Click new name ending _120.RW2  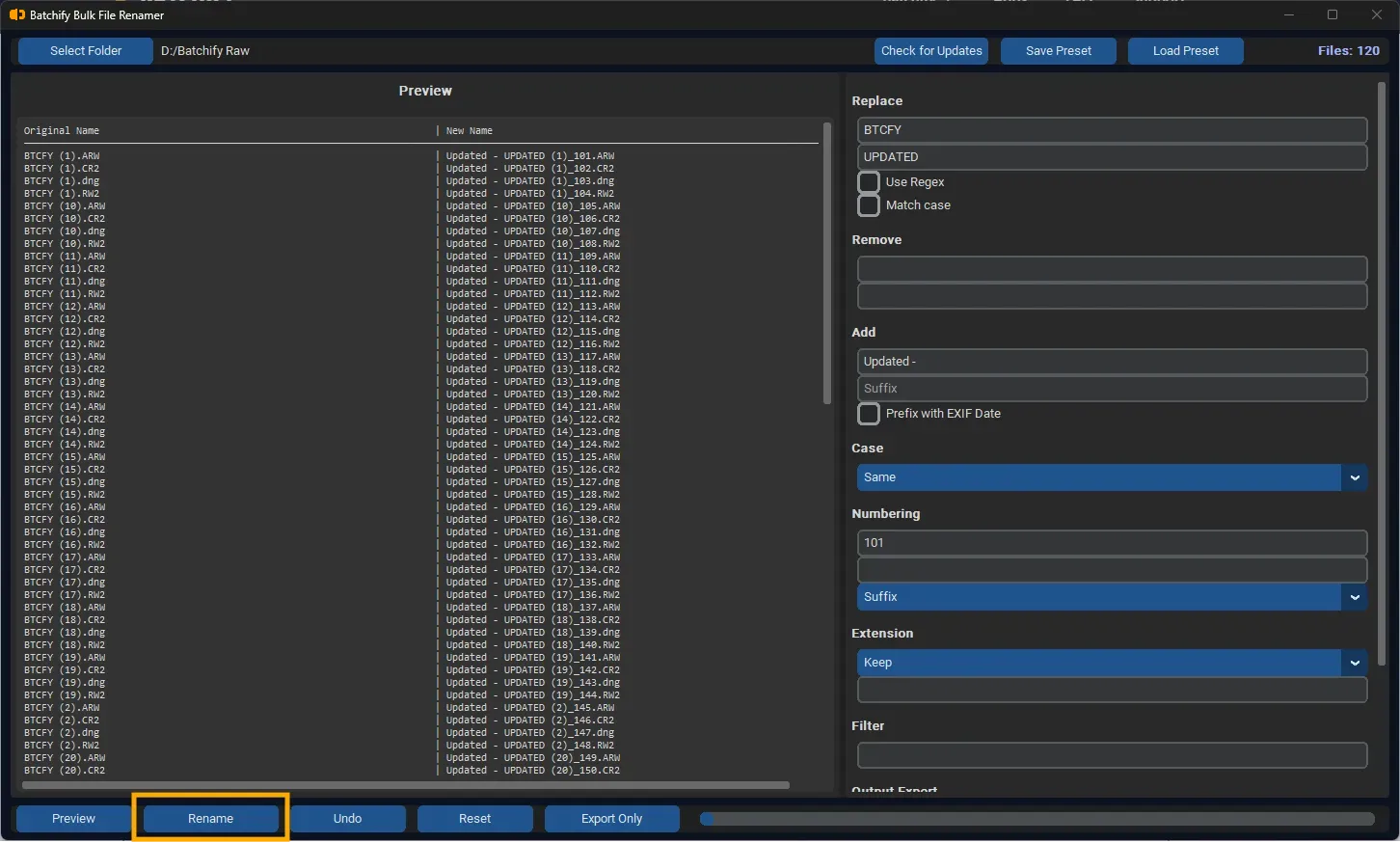coord(533,394)
